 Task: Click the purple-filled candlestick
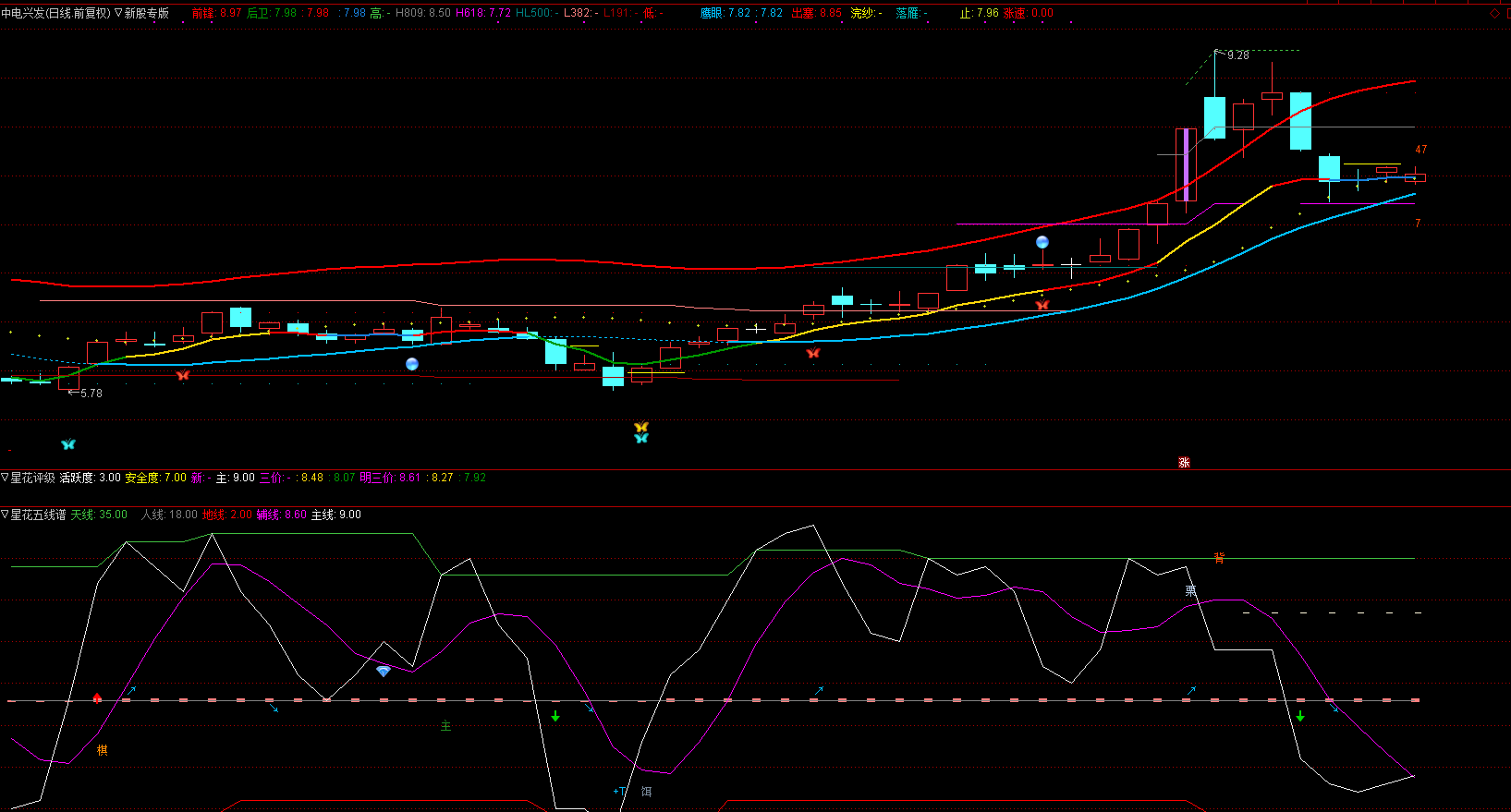click(1186, 164)
